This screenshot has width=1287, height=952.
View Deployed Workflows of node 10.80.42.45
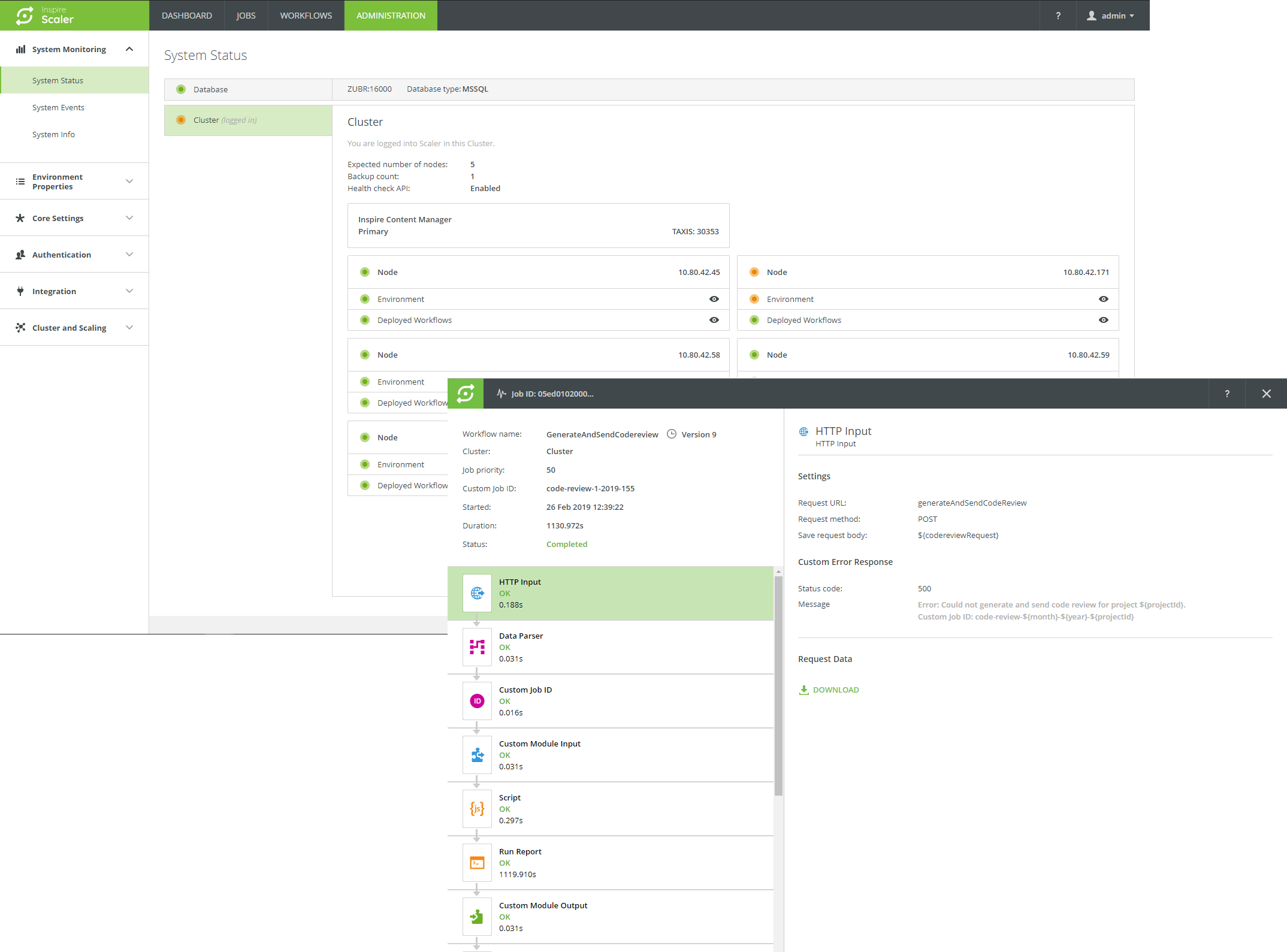[x=714, y=320]
